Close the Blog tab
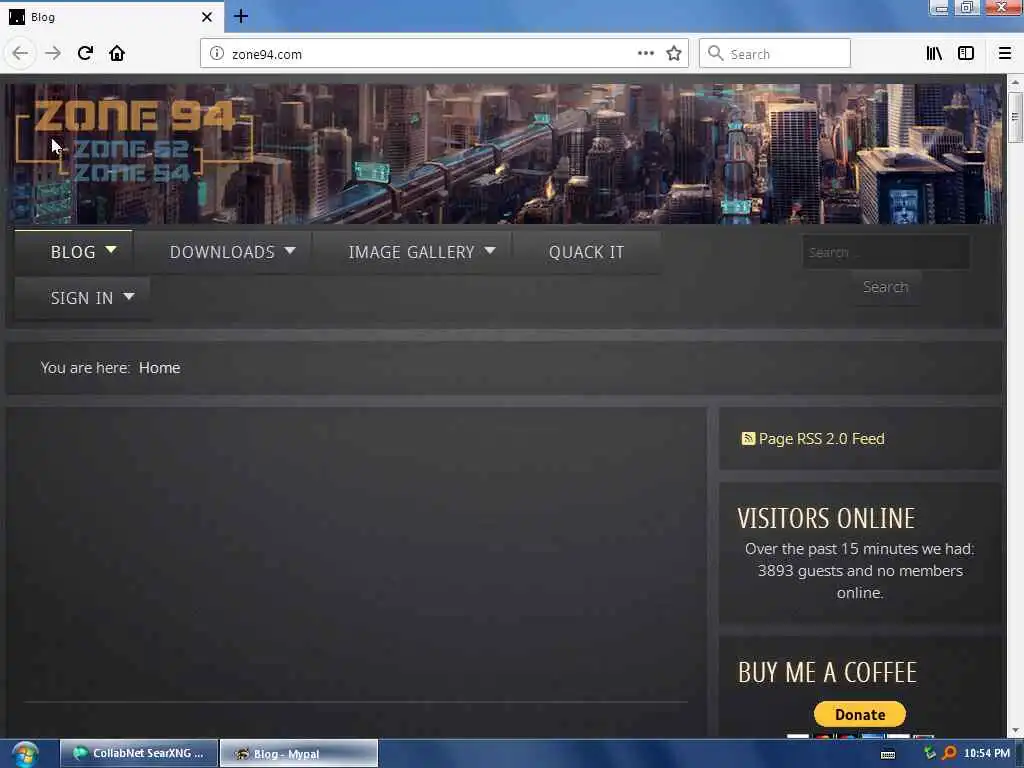 [206, 17]
